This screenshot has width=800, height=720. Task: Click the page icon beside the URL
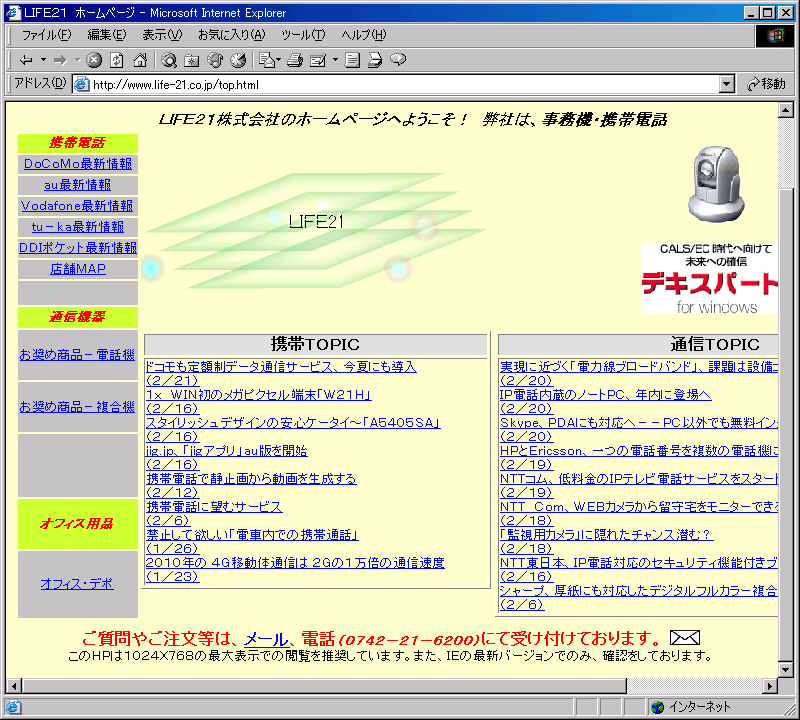82,84
